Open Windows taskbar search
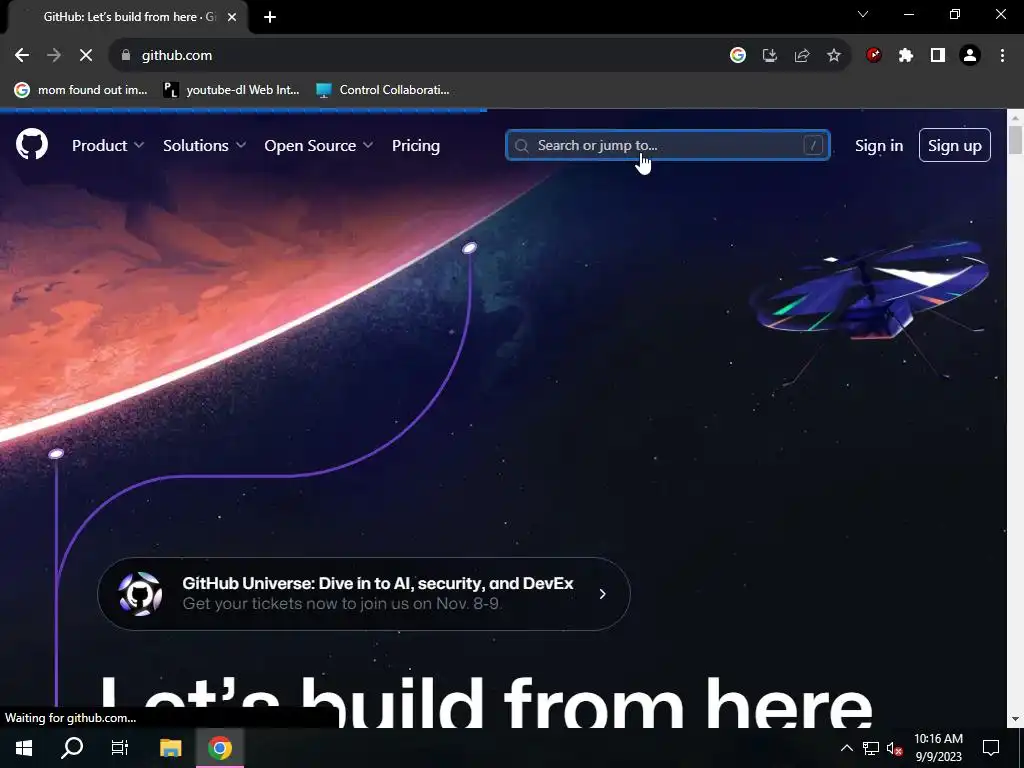The image size is (1024, 768). click(72, 748)
